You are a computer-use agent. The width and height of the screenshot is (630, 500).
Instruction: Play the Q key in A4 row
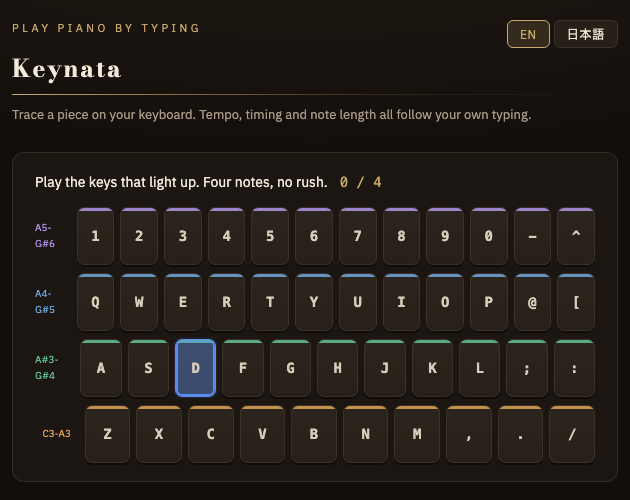[95, 302]
